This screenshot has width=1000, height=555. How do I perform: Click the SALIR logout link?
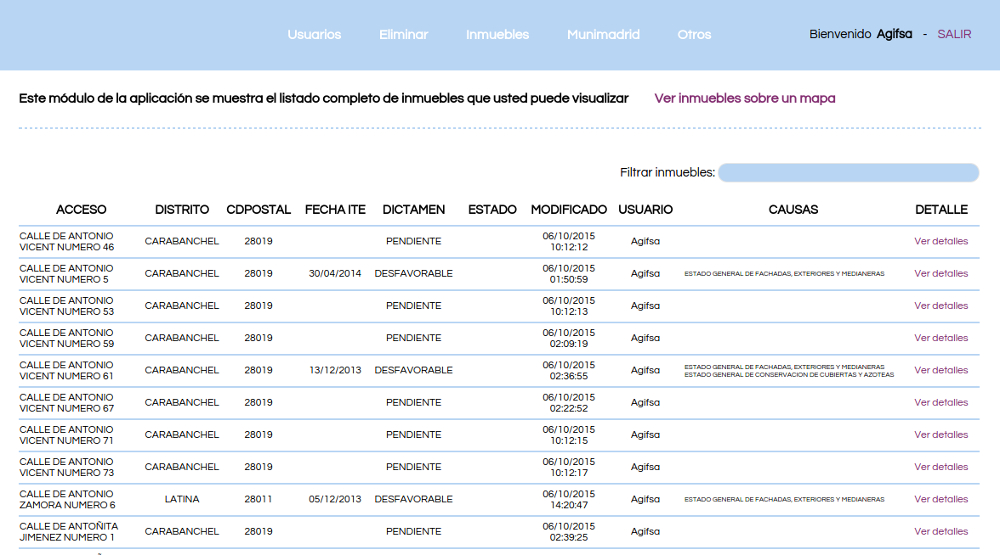click(954, 34)
